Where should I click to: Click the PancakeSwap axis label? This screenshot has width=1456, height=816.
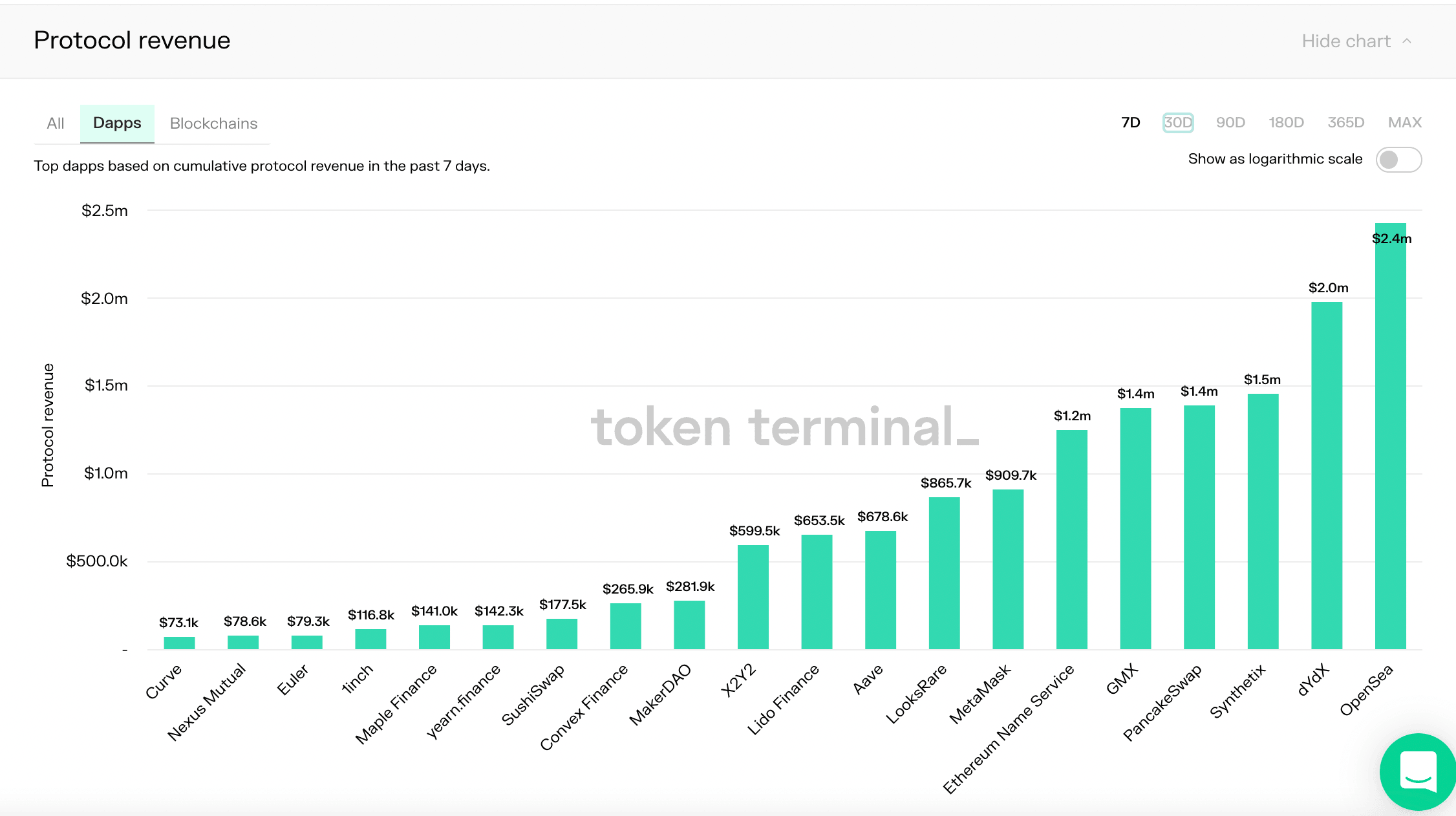click(x=1162, y=702)
